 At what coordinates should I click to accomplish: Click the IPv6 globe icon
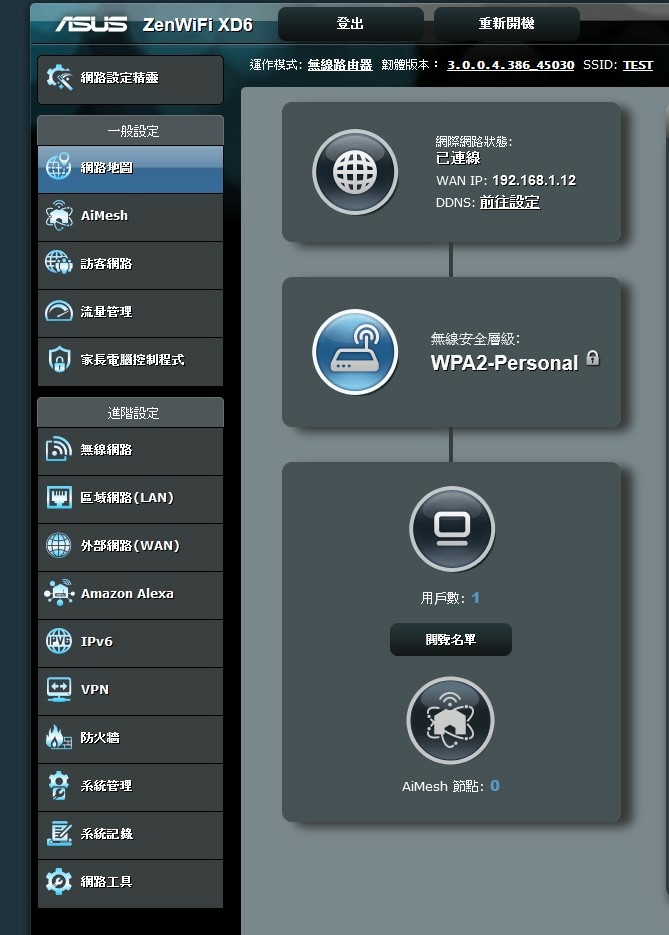(58, 641)
